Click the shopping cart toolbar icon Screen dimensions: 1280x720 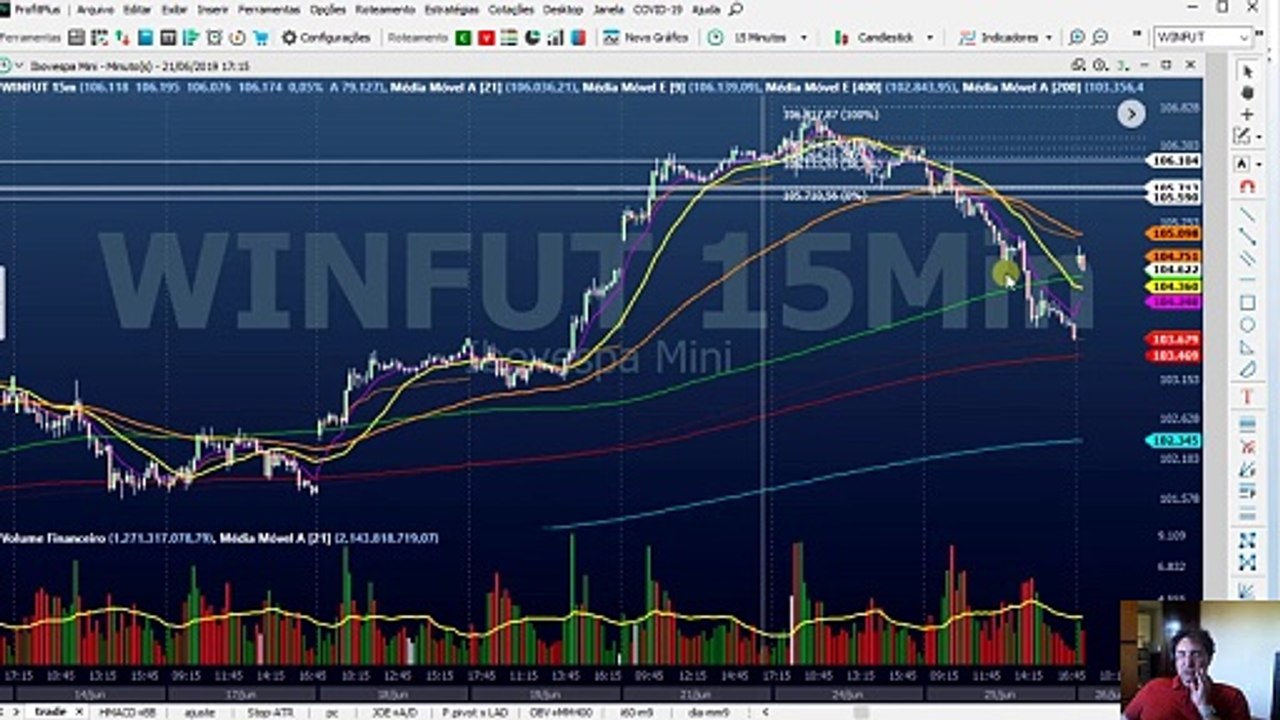coord(260,38)
